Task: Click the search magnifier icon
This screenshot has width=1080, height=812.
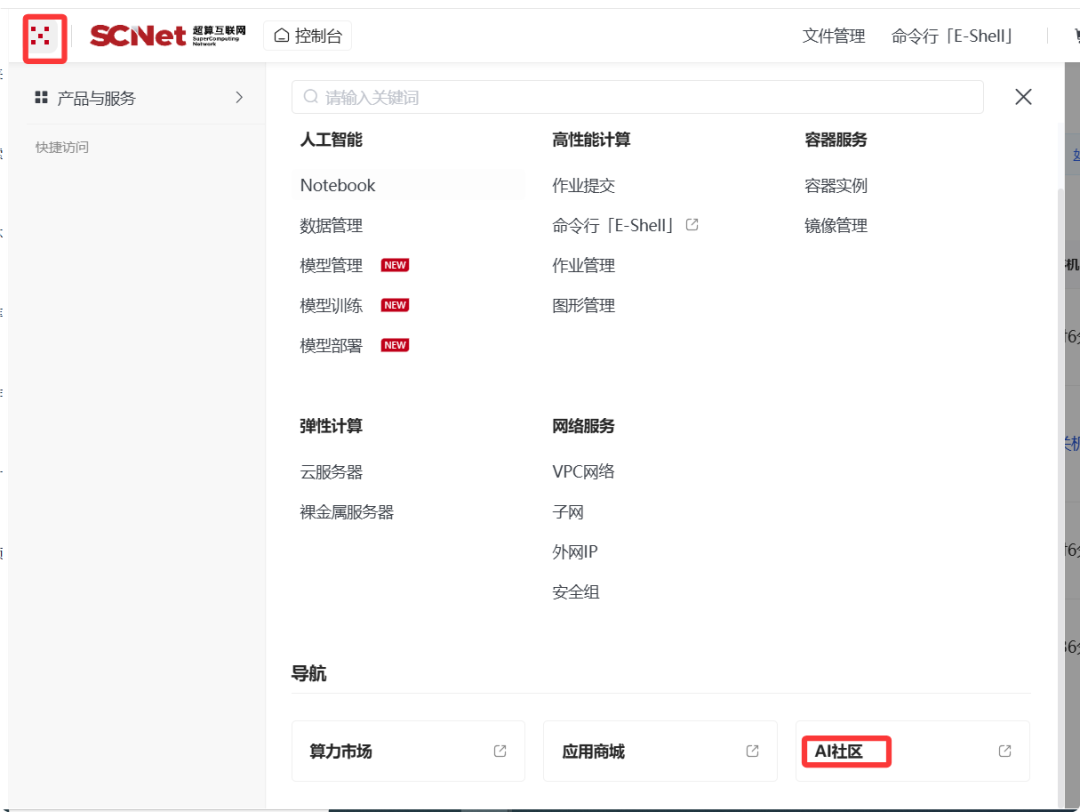Action: pos(311,96)
